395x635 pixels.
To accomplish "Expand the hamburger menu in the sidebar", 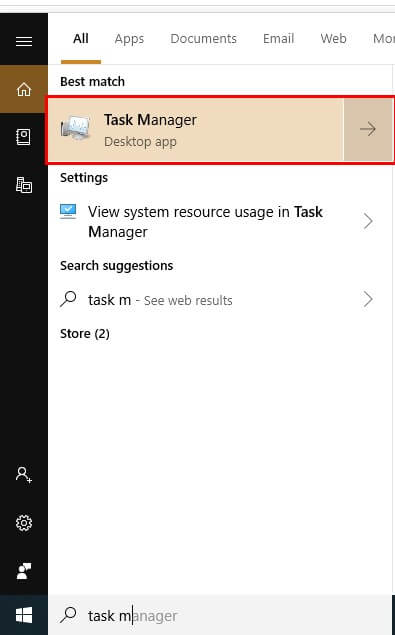I will coord(24,41).
